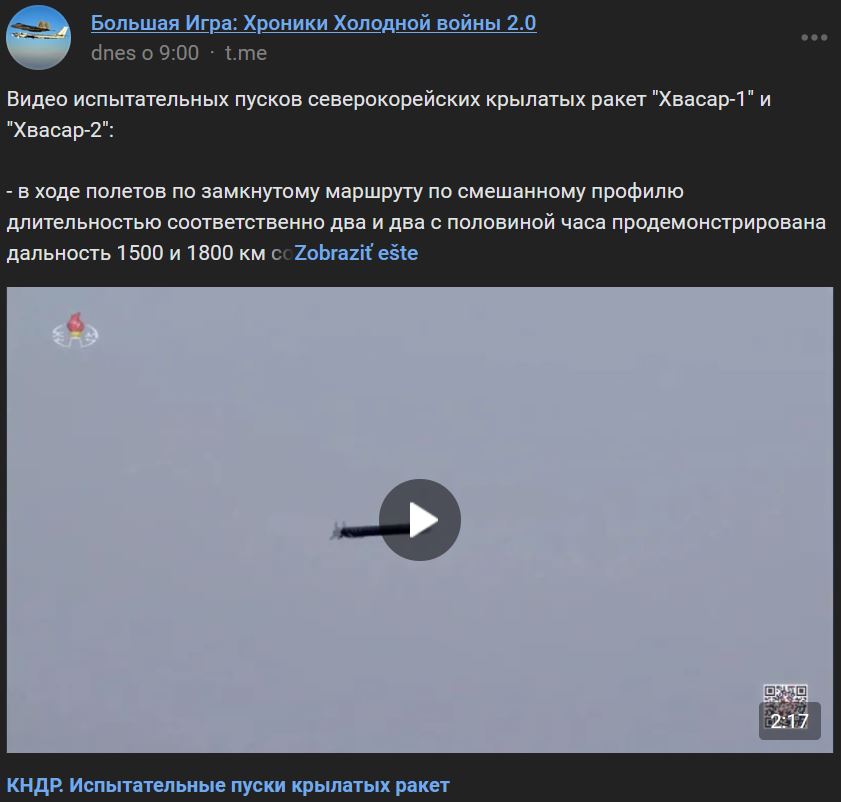Play the missile test video
Image resolution: width=841 pixels, height=802 pixels.
click(420, 519)
